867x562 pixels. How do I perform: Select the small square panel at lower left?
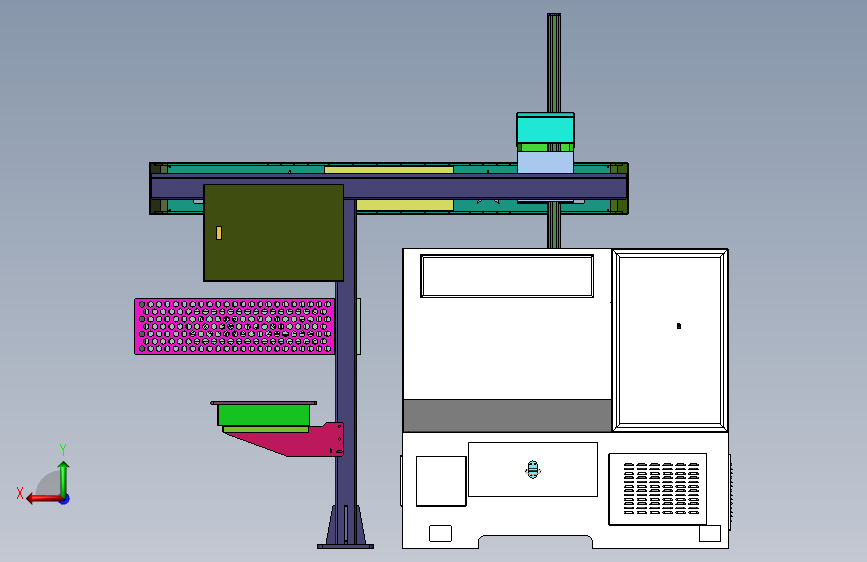point(441,481)
